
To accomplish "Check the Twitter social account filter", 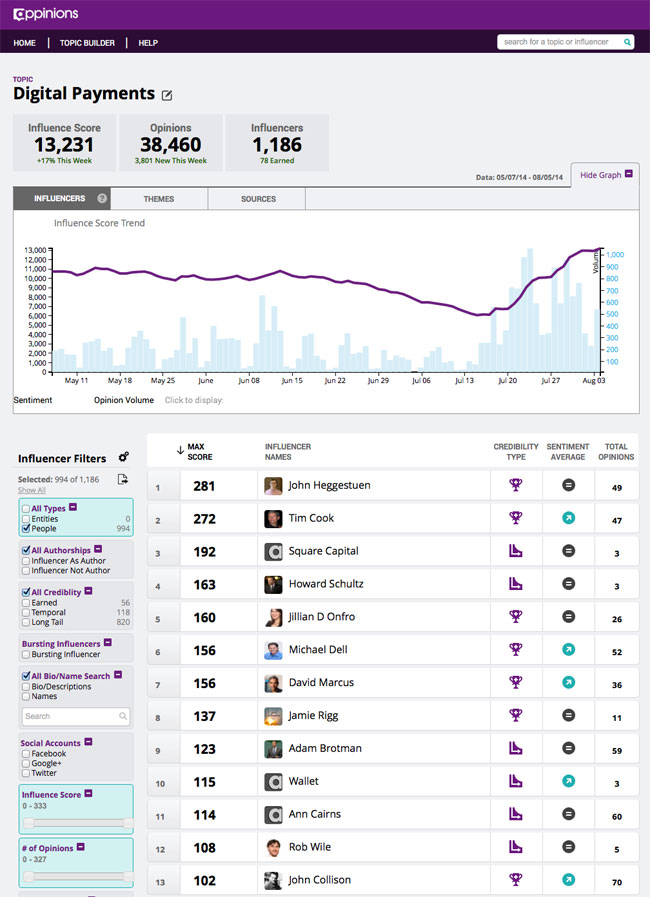I will coord(26,773).
